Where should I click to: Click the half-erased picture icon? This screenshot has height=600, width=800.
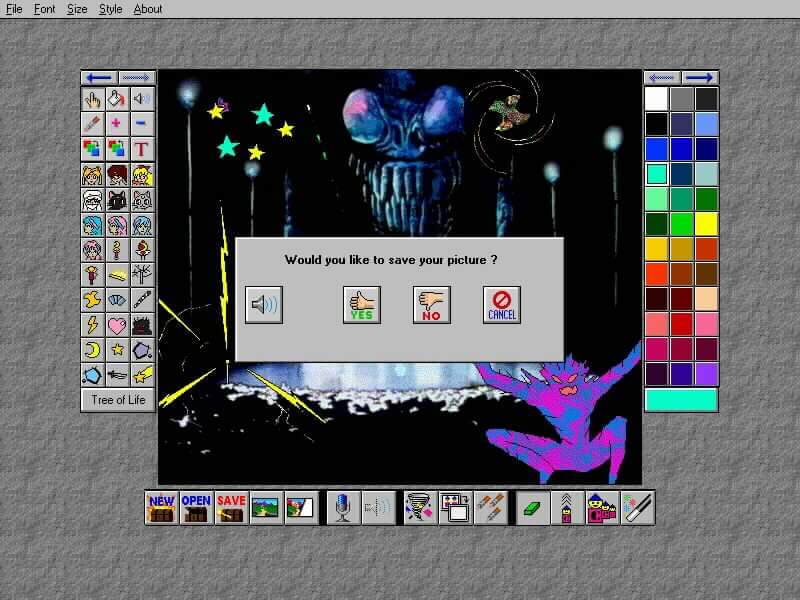click(301, 508)
